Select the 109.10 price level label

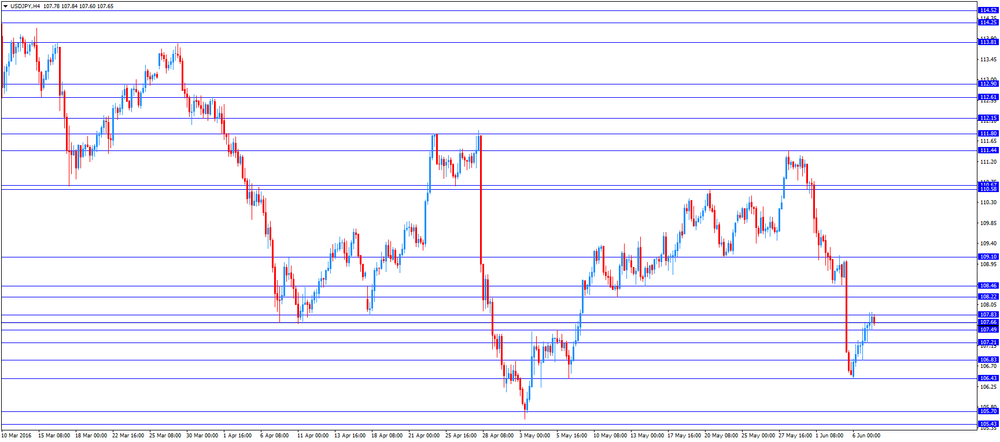(x=988, y=256)
